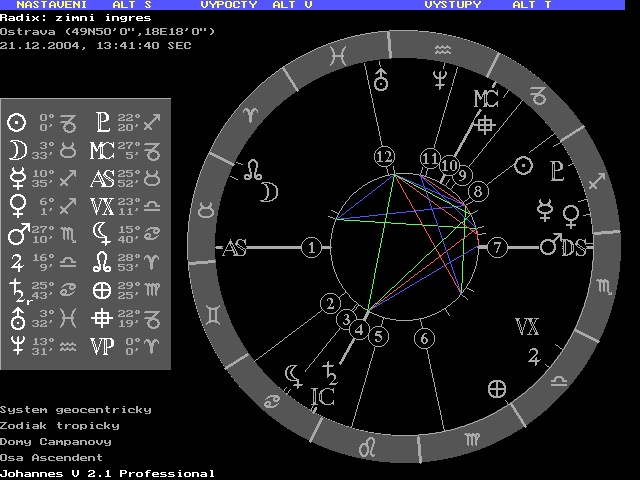
Task: Click the 'Domy Campanovy' house system text
Action: click(56, 441)
